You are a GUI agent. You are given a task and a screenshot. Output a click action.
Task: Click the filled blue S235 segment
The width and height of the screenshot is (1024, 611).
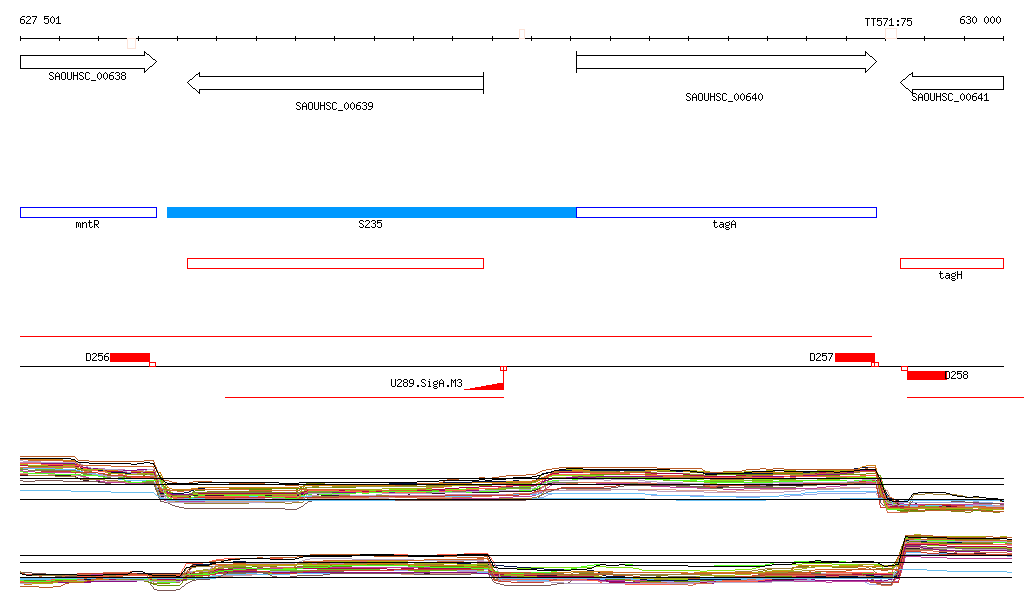(x=372, y=212)
